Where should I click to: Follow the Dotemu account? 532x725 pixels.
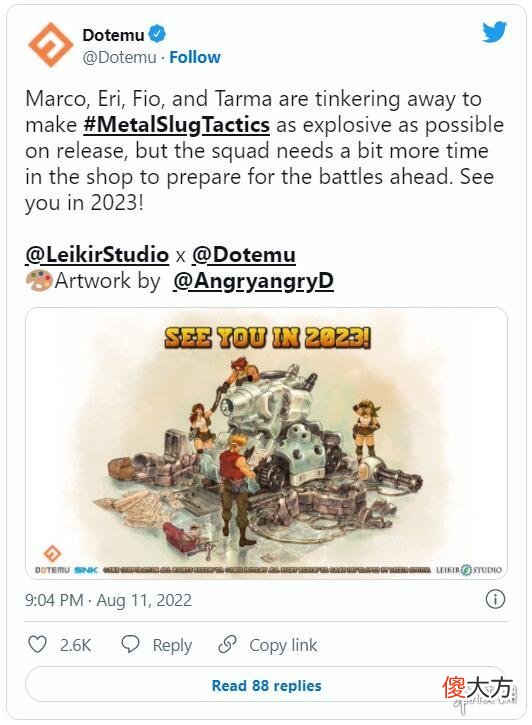pos(195,57)
